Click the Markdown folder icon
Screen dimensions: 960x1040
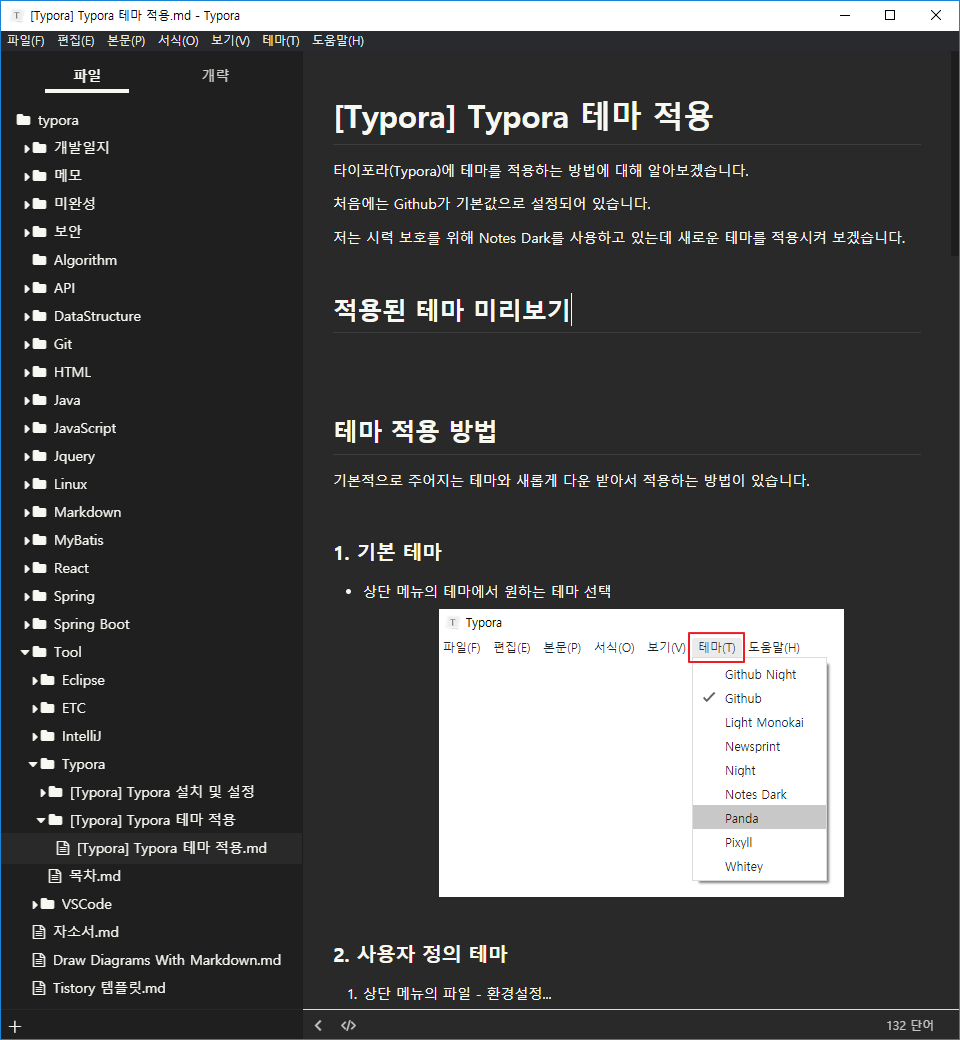(40, 512)
